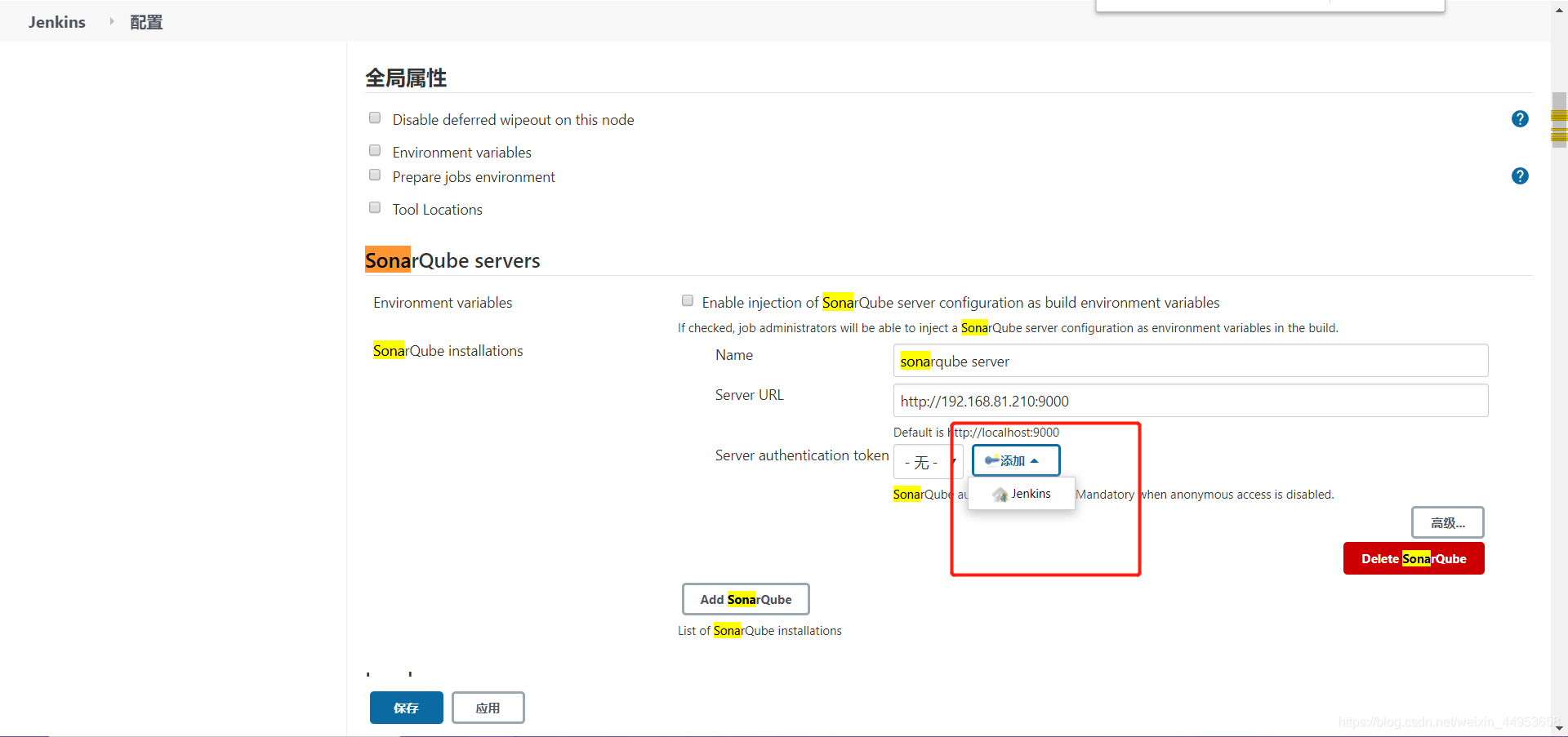Click the 高级 advanced button
Screen dimensions: 1568x737
tap(1448, 522)
